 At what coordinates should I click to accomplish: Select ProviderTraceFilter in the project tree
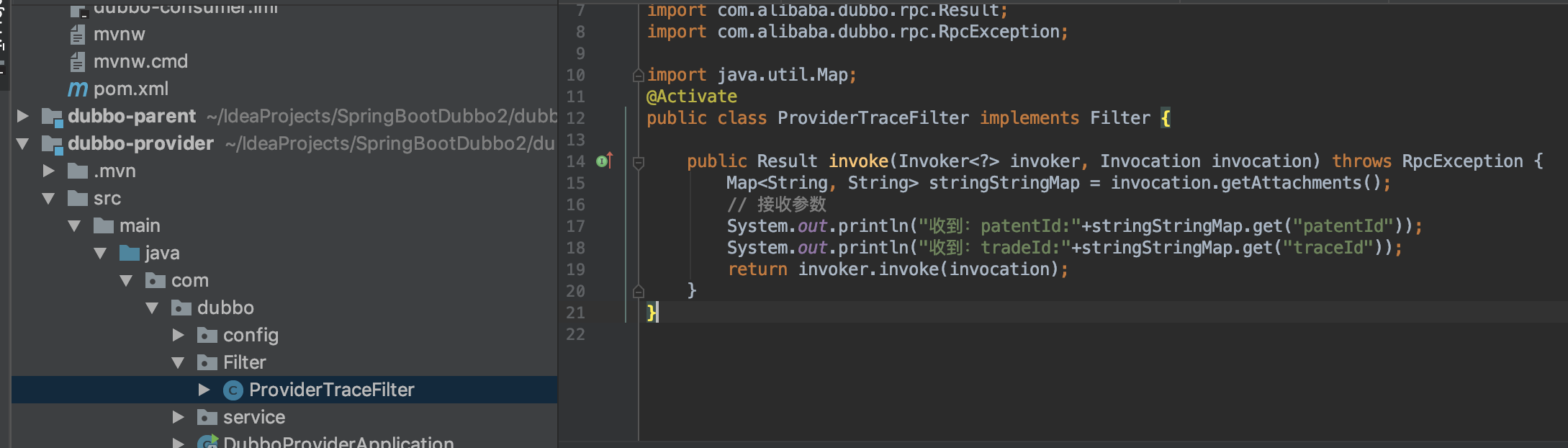click(284, 390)
